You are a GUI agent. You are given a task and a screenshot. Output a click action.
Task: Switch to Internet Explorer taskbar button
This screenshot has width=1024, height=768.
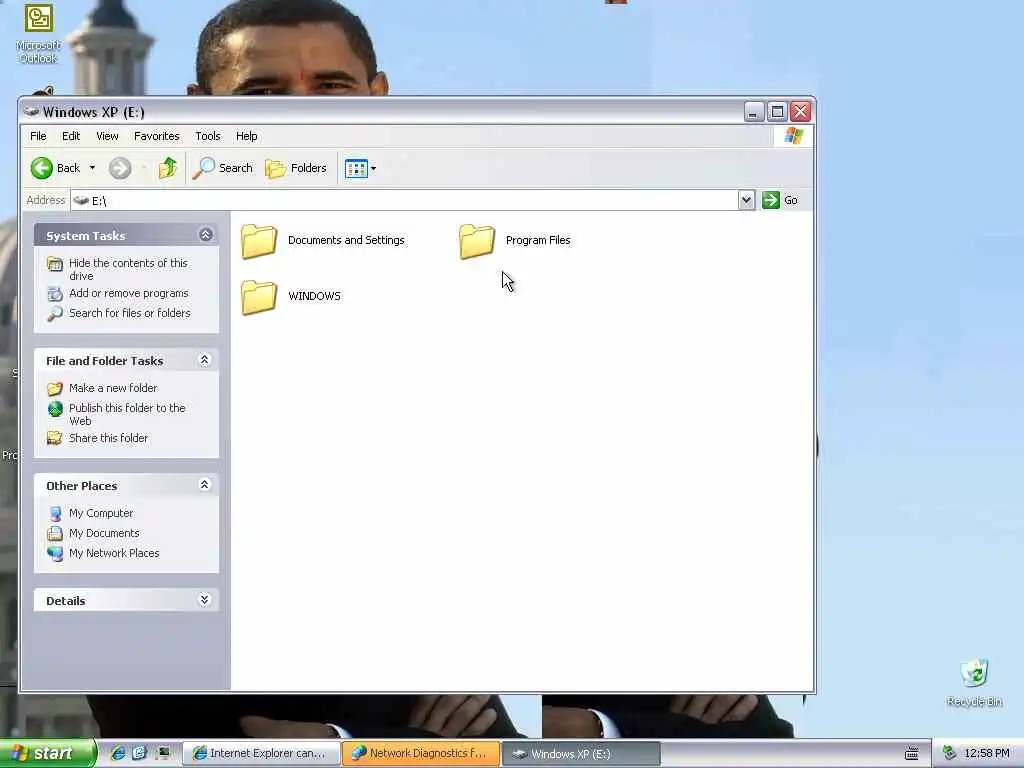260,753
